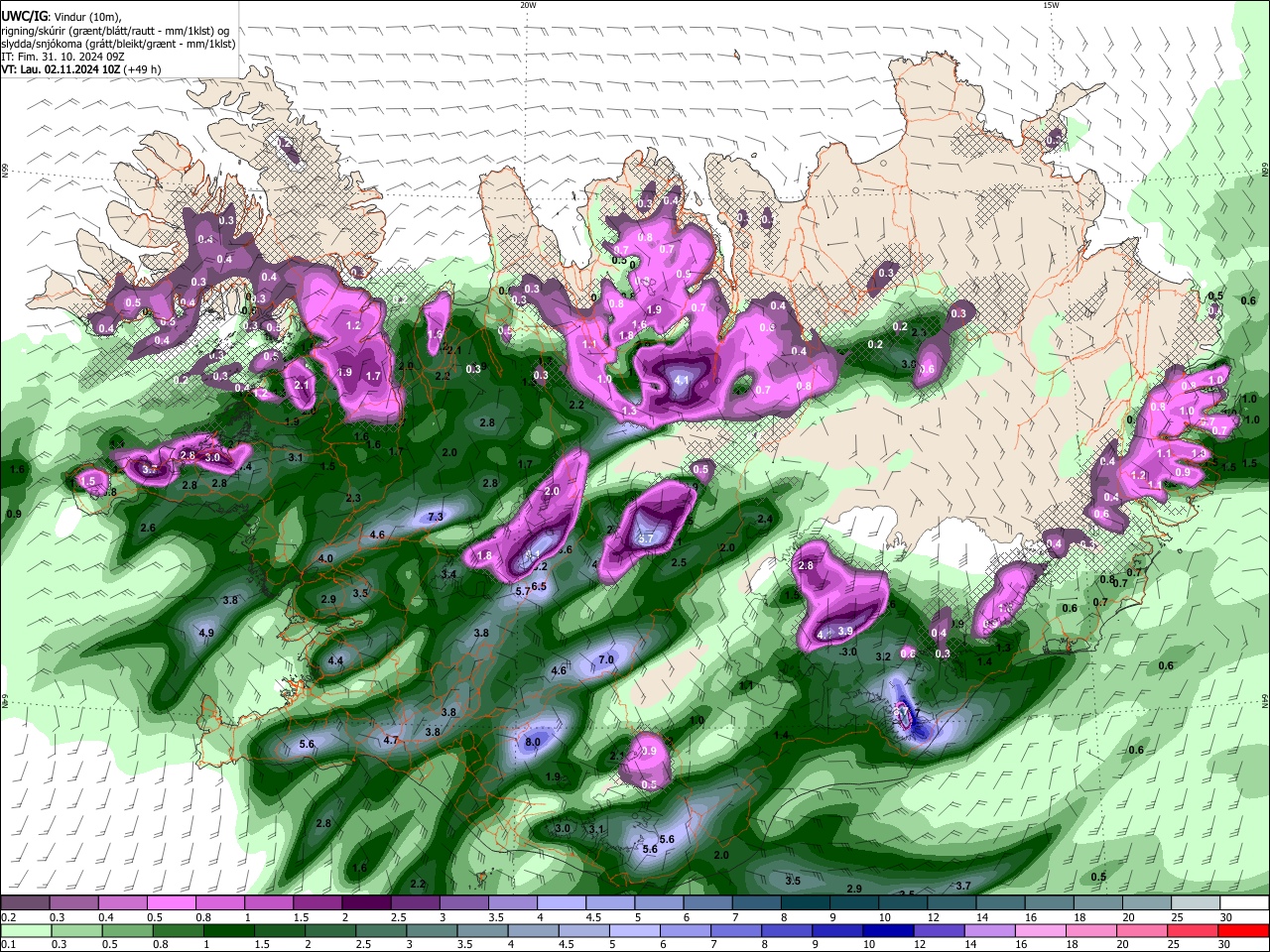The width and height of the screenshot is (1270, 952).
Task: Click the 3.4 rainfall value on the map
Action: pyautogui.click(x=448, y=573)
